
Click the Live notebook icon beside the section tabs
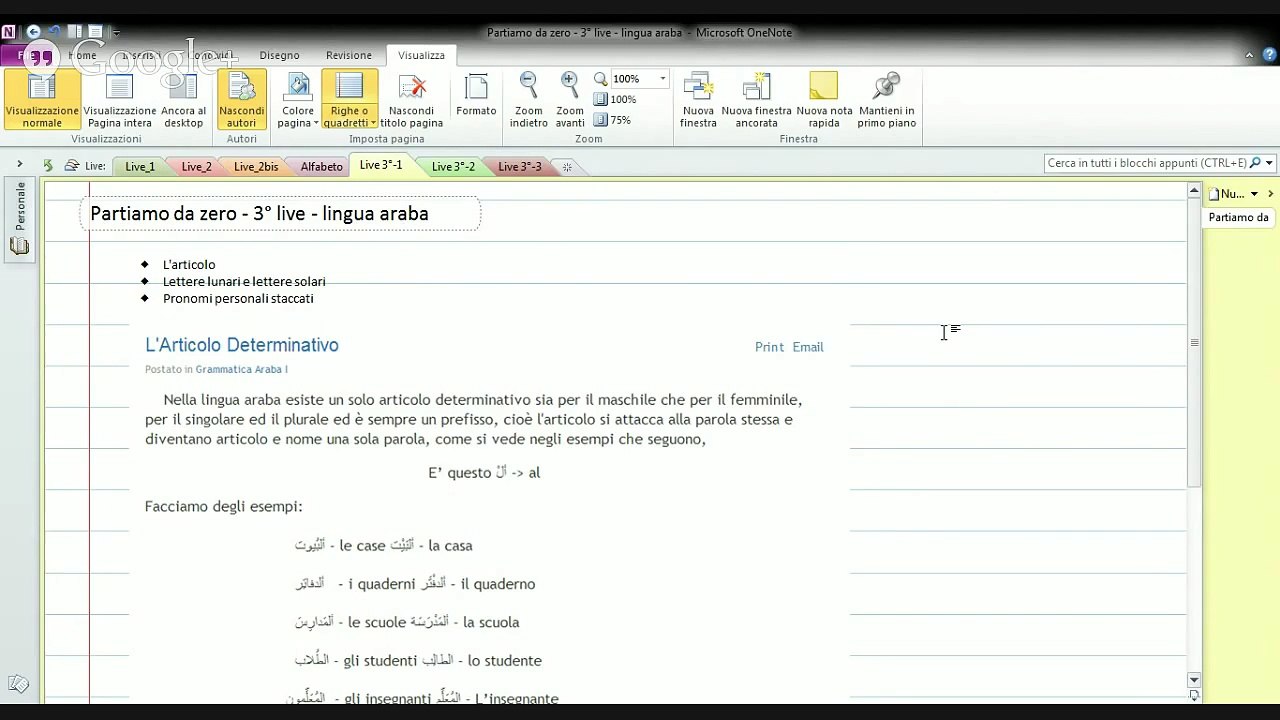coord(72,165)
